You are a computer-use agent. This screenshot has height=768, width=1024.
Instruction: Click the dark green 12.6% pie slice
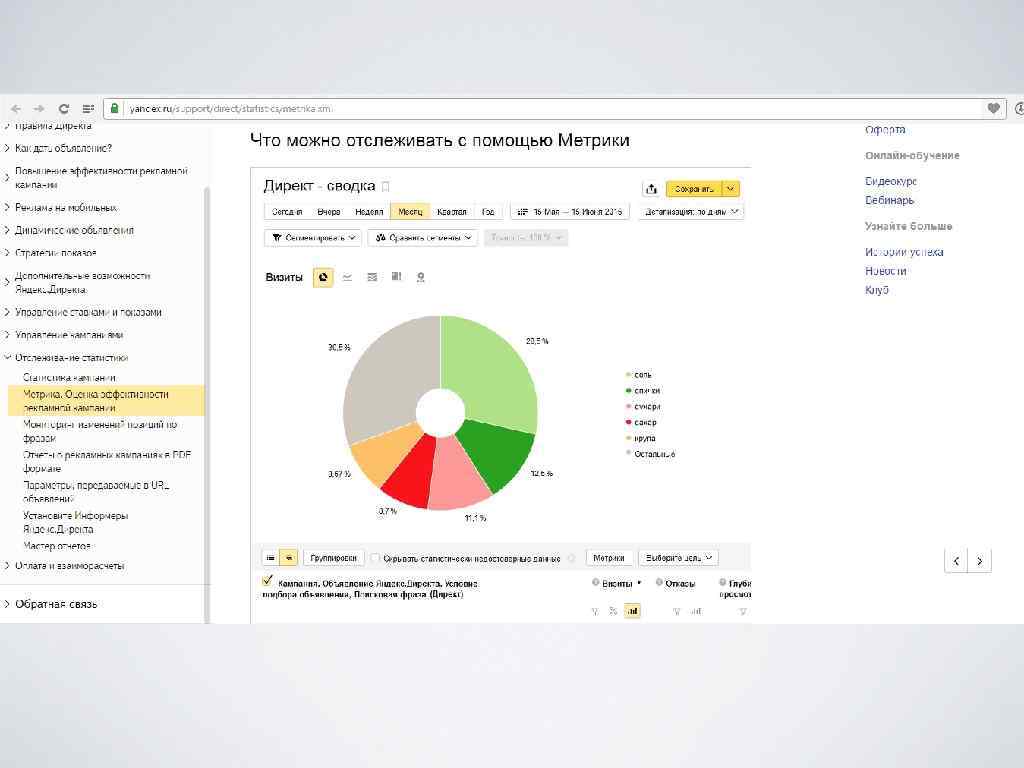500,454
